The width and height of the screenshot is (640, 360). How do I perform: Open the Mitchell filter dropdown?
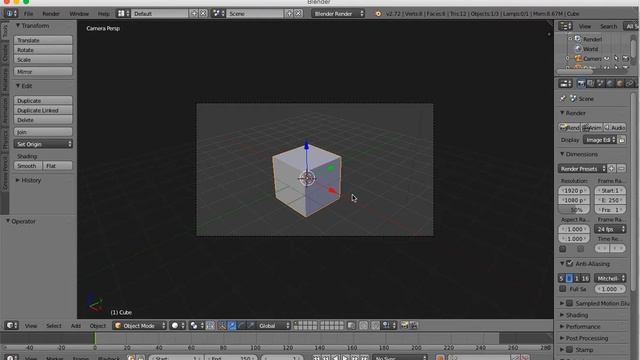point(610,278)
